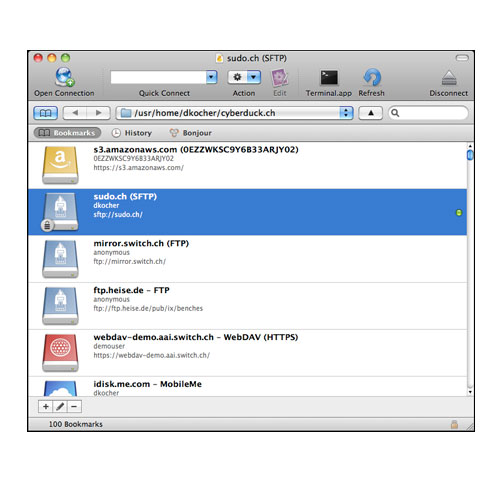The image size is (500, 480).
Task: Click the Amazon S3 drive icon
Action: [60, 165]
